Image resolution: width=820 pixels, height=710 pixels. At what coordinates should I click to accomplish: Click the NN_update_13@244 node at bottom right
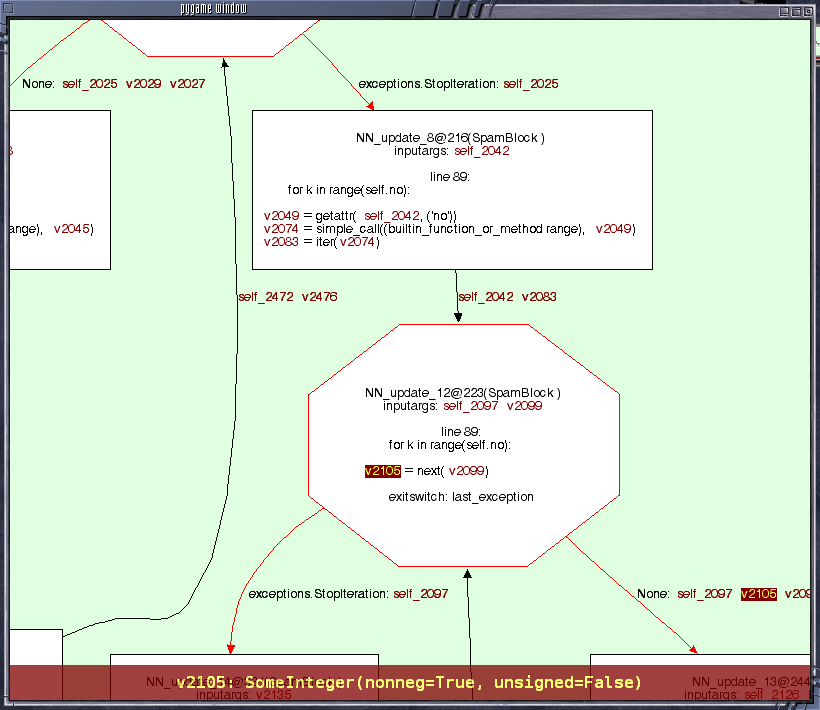[x=700, y=678]
